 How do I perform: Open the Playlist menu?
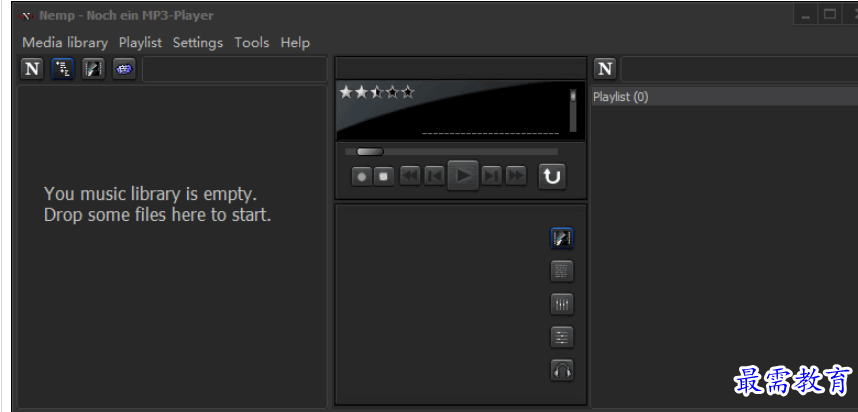click(x=141, y=43)
